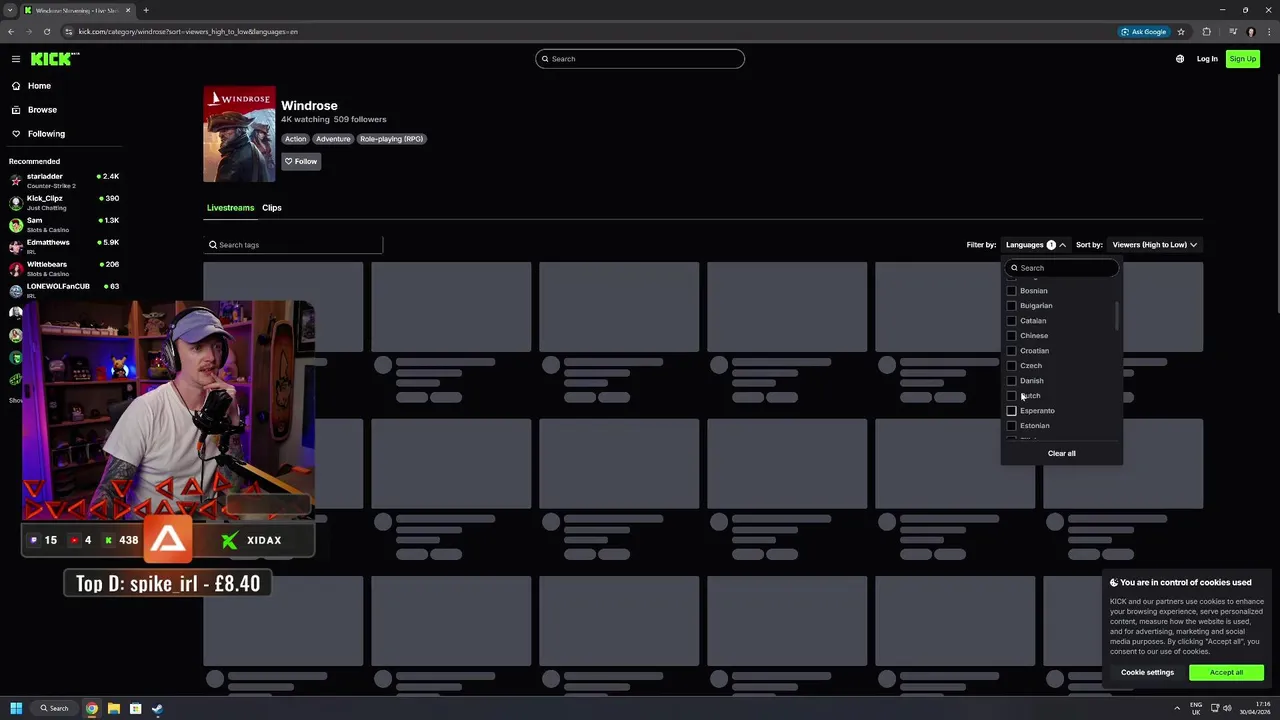Open the tab search dropdown arrow

click(x=10, y=10)
